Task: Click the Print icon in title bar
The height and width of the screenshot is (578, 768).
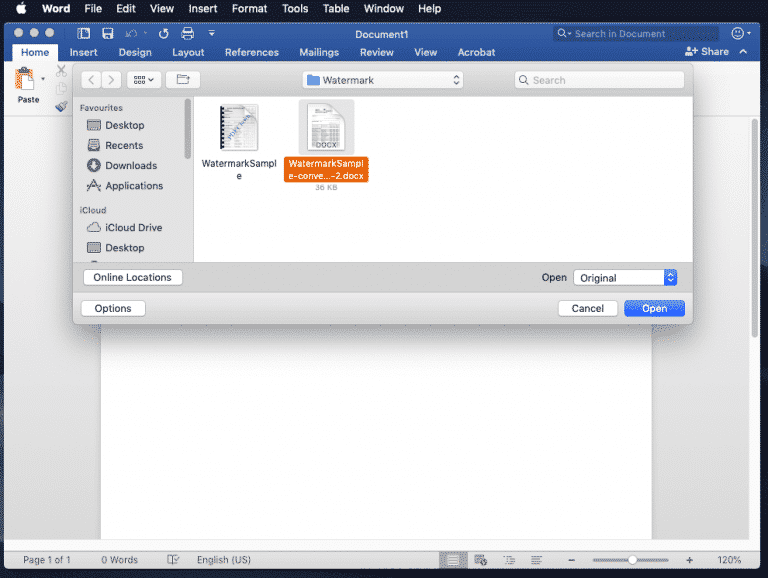Action: [x=188, y=33]
